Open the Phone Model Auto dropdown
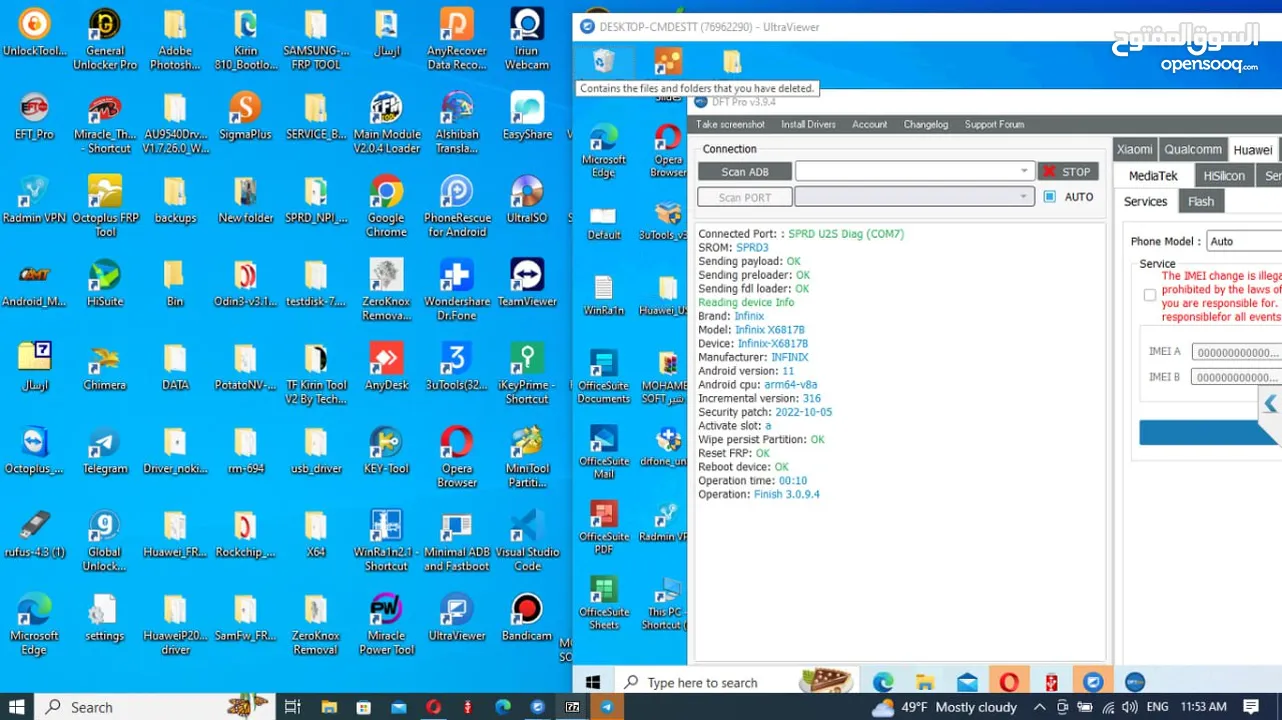 click(1244, 241)
